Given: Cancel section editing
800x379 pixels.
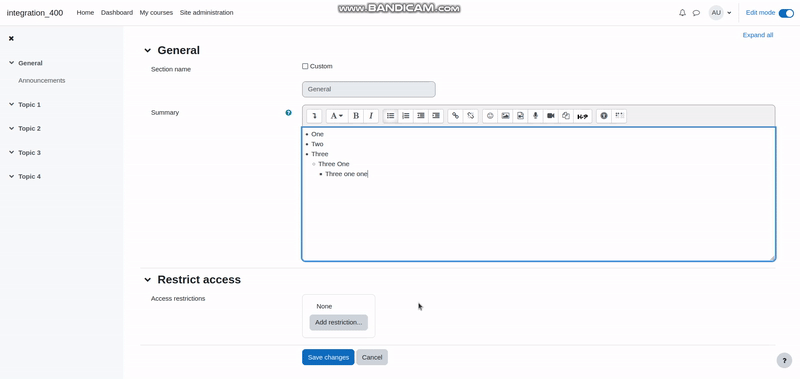Looking at the screenshot, I should pos(372,357).
